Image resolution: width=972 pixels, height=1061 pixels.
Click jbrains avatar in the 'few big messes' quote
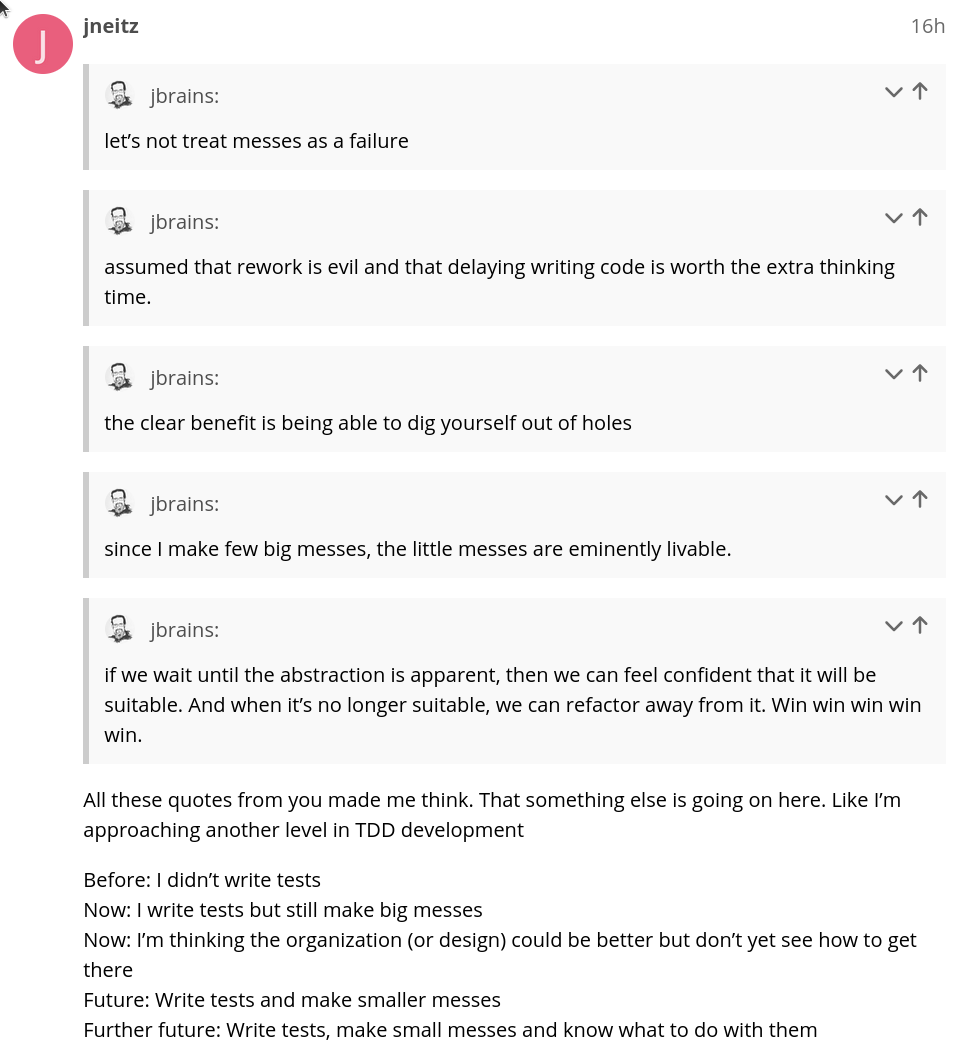120,503
